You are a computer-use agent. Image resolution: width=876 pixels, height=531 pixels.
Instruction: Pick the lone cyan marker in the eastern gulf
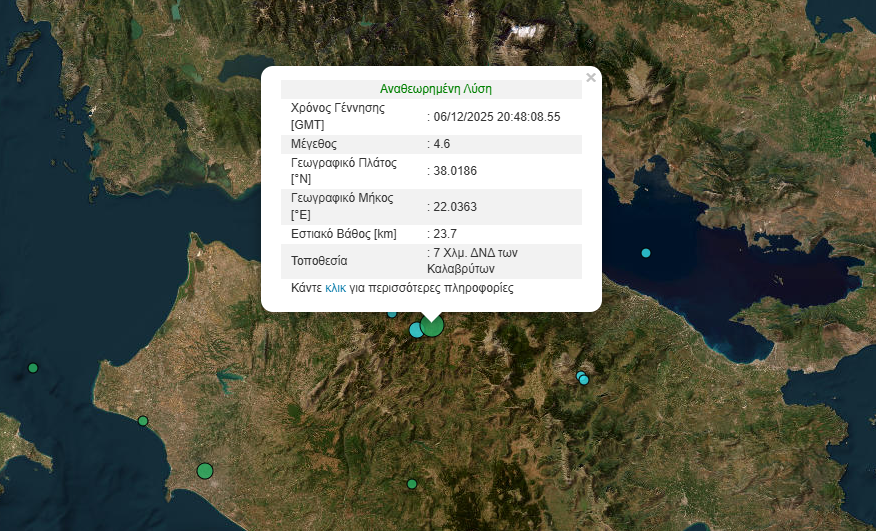(x=646, y=252)
